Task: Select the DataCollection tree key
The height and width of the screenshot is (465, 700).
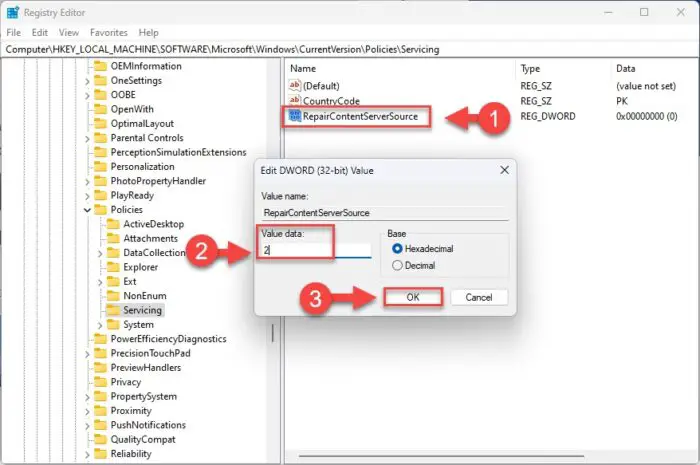Action: click(x=154, y=253)
